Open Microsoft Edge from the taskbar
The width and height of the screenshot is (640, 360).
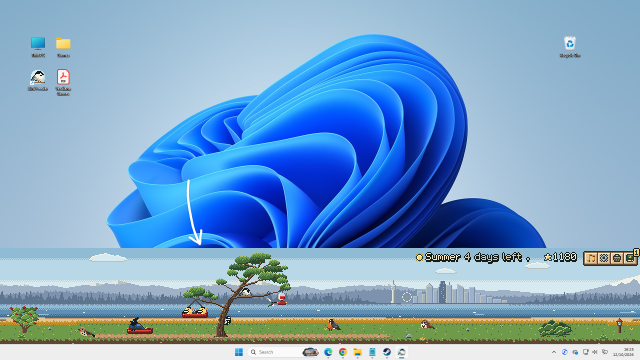[x=328, y=352]
